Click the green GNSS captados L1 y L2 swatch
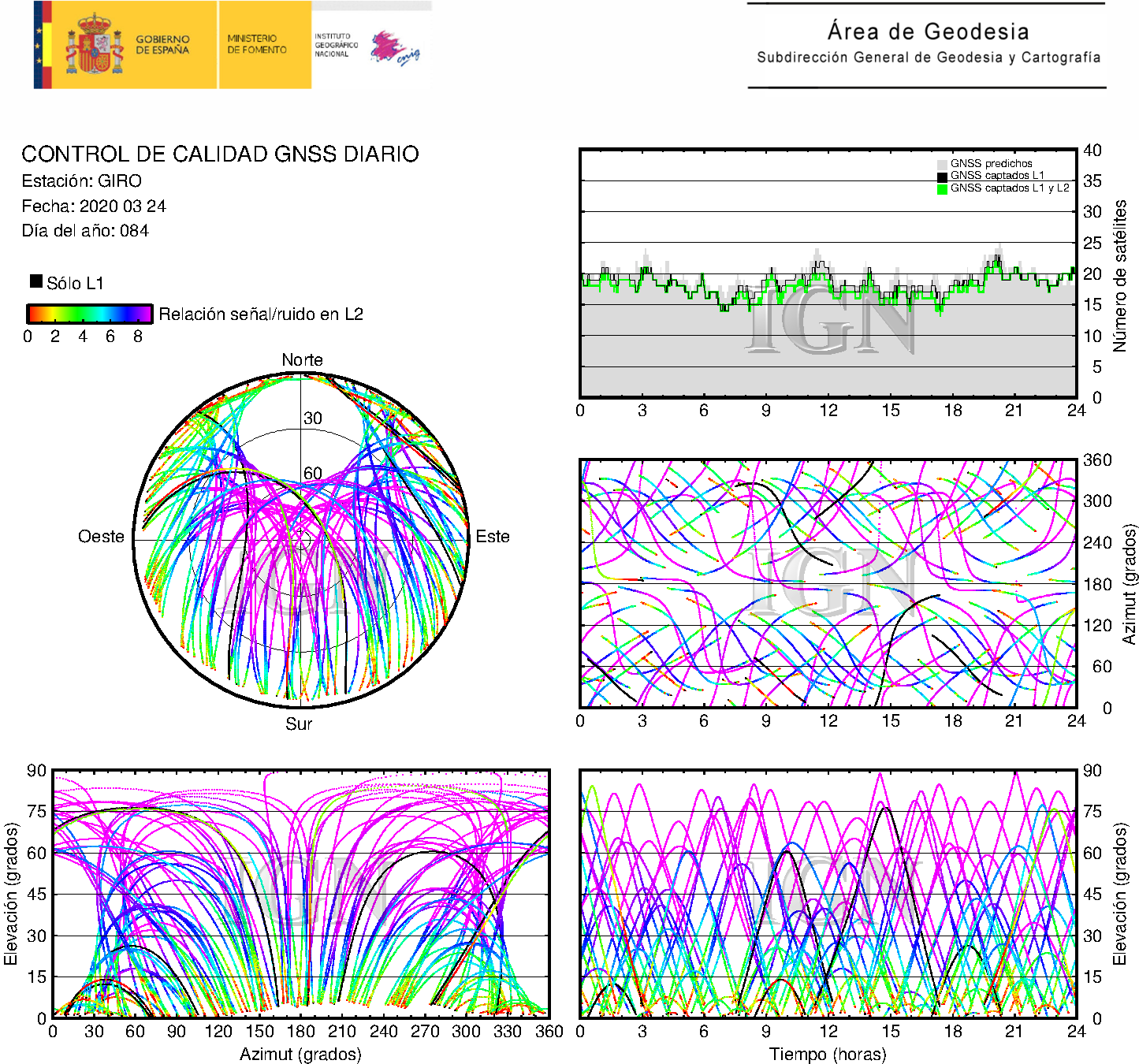 pos(942,189)
